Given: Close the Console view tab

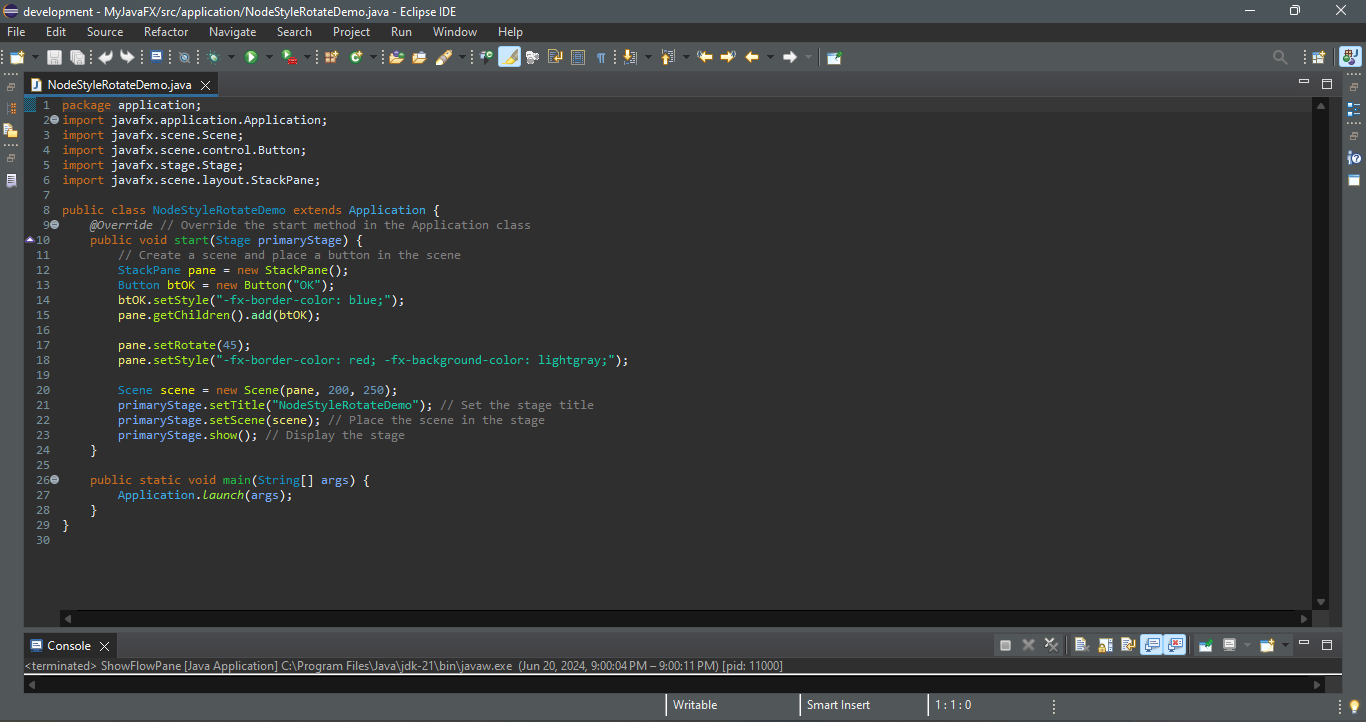Looking at the screenshot, I should 104,646.
